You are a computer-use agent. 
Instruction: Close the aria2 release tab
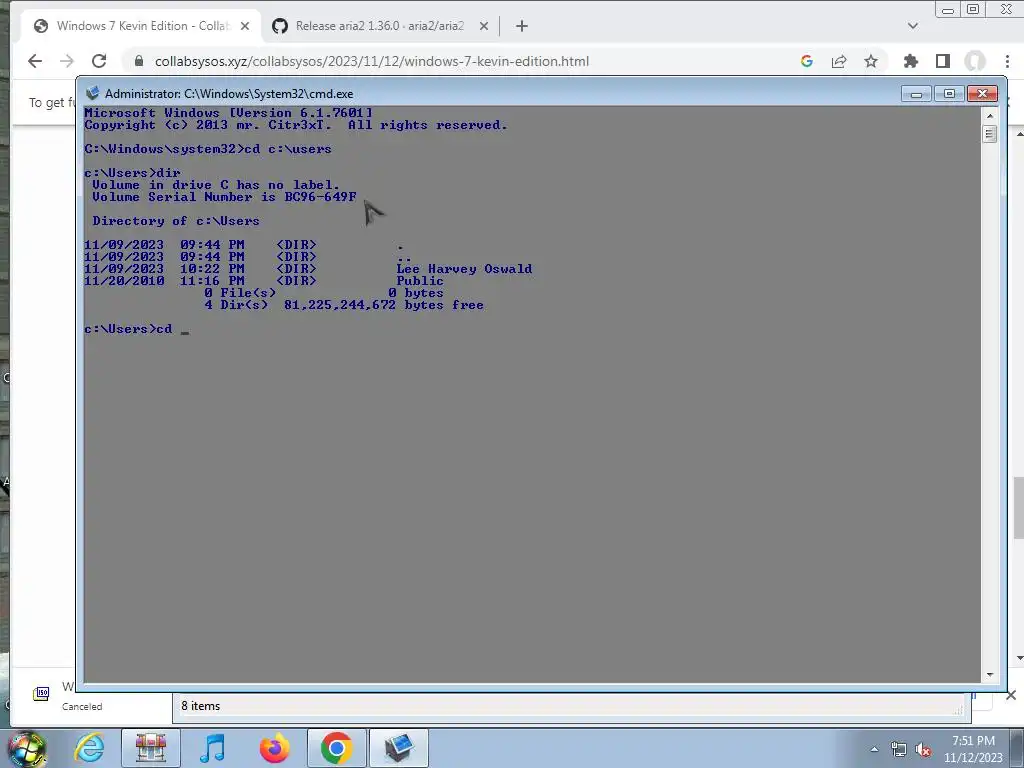point(484,26)
